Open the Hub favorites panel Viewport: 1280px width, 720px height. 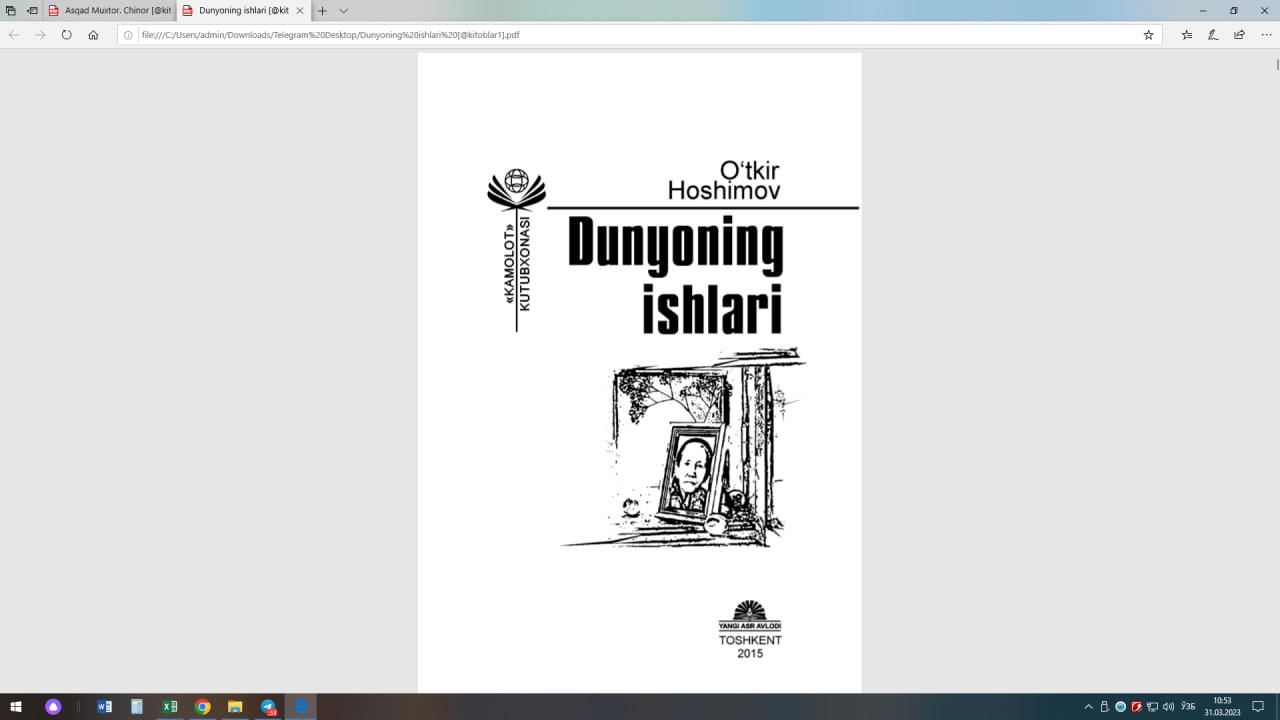click(x=1187, y=33)
